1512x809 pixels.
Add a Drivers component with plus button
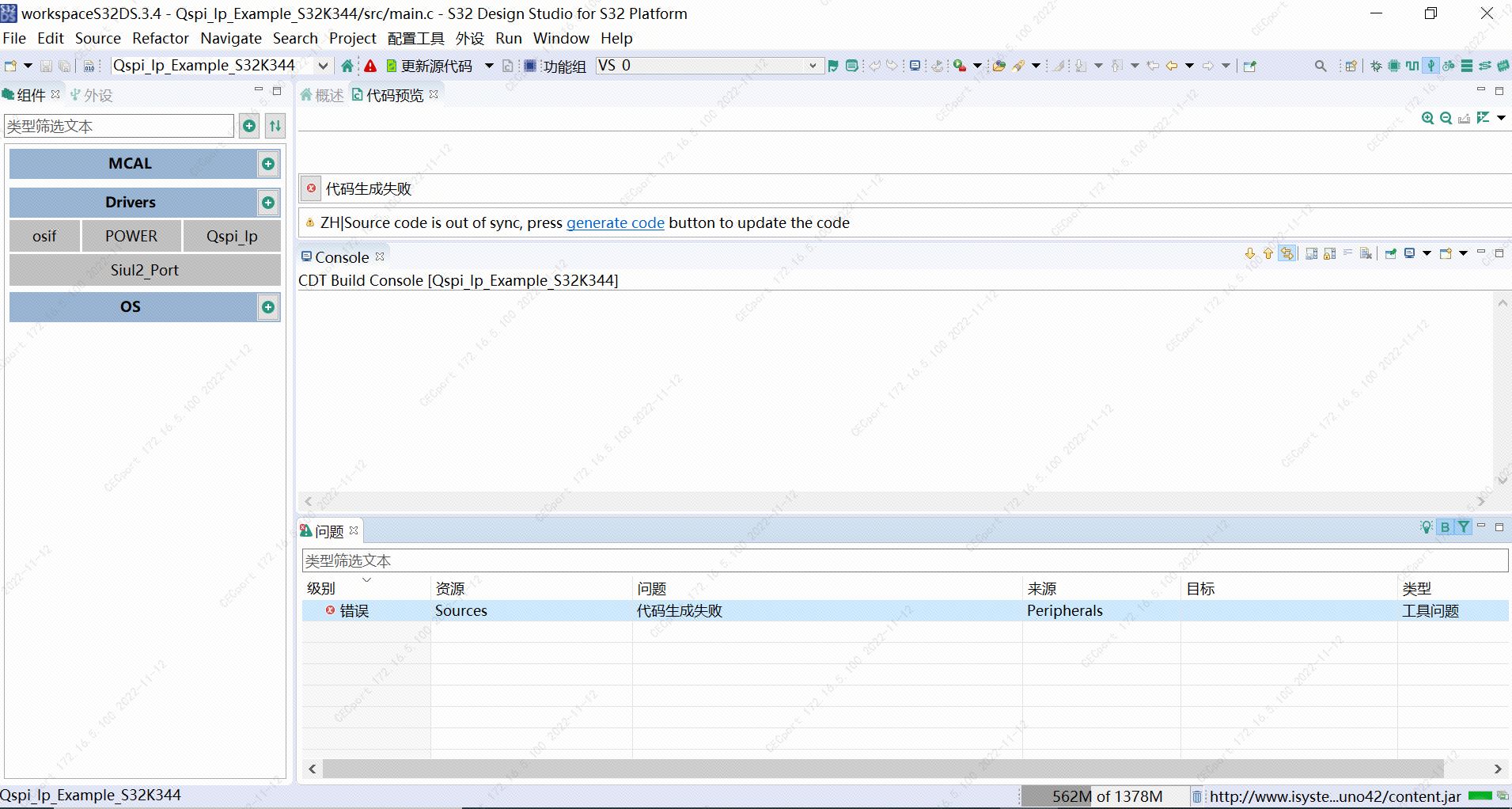[268, 203]
